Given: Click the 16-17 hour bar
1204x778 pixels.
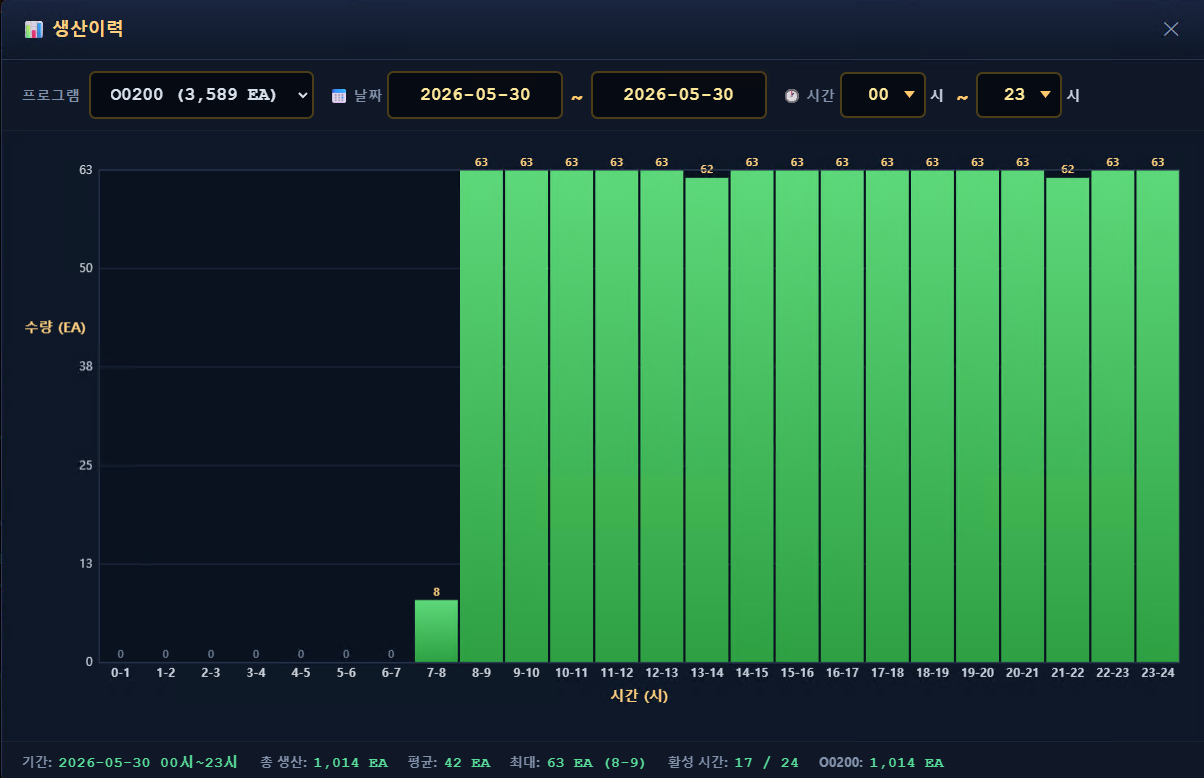Looking at the screenshot, I should 842,416.
